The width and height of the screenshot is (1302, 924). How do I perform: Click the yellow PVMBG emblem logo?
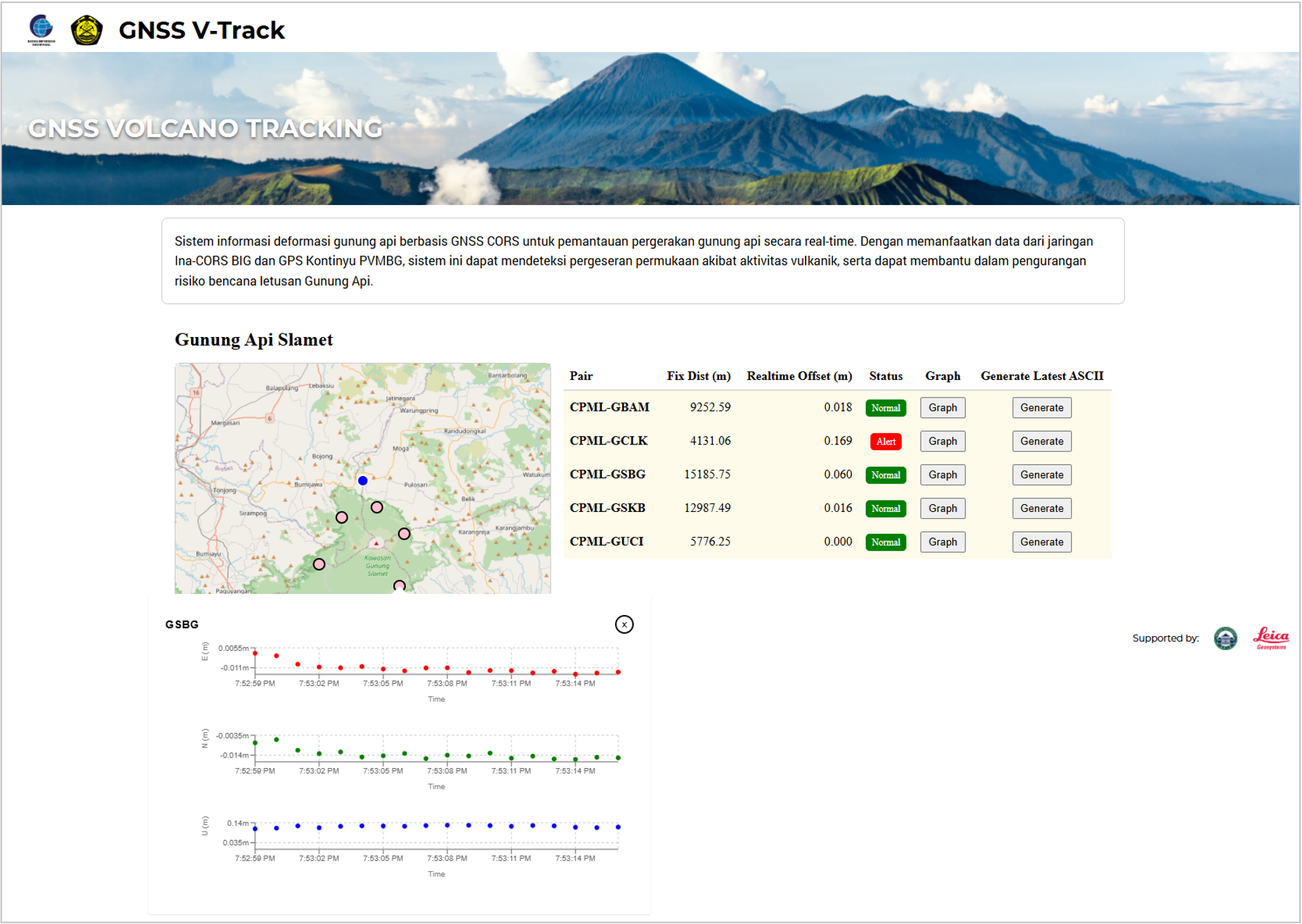86,30
